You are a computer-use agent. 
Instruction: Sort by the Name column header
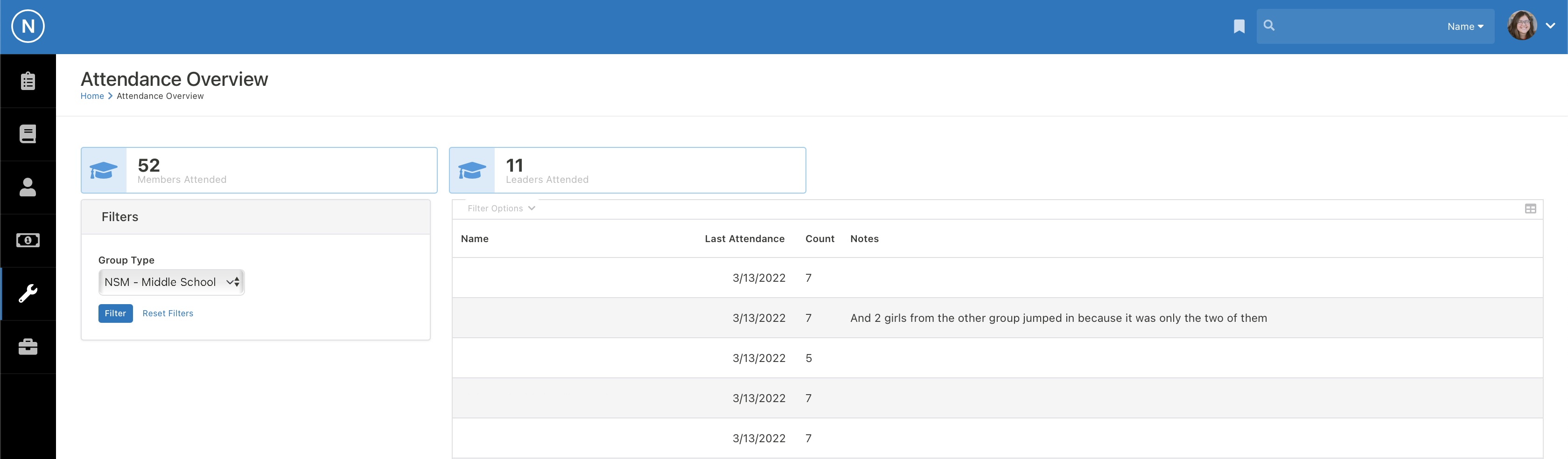pyautogui.click(x=475, y=239)
